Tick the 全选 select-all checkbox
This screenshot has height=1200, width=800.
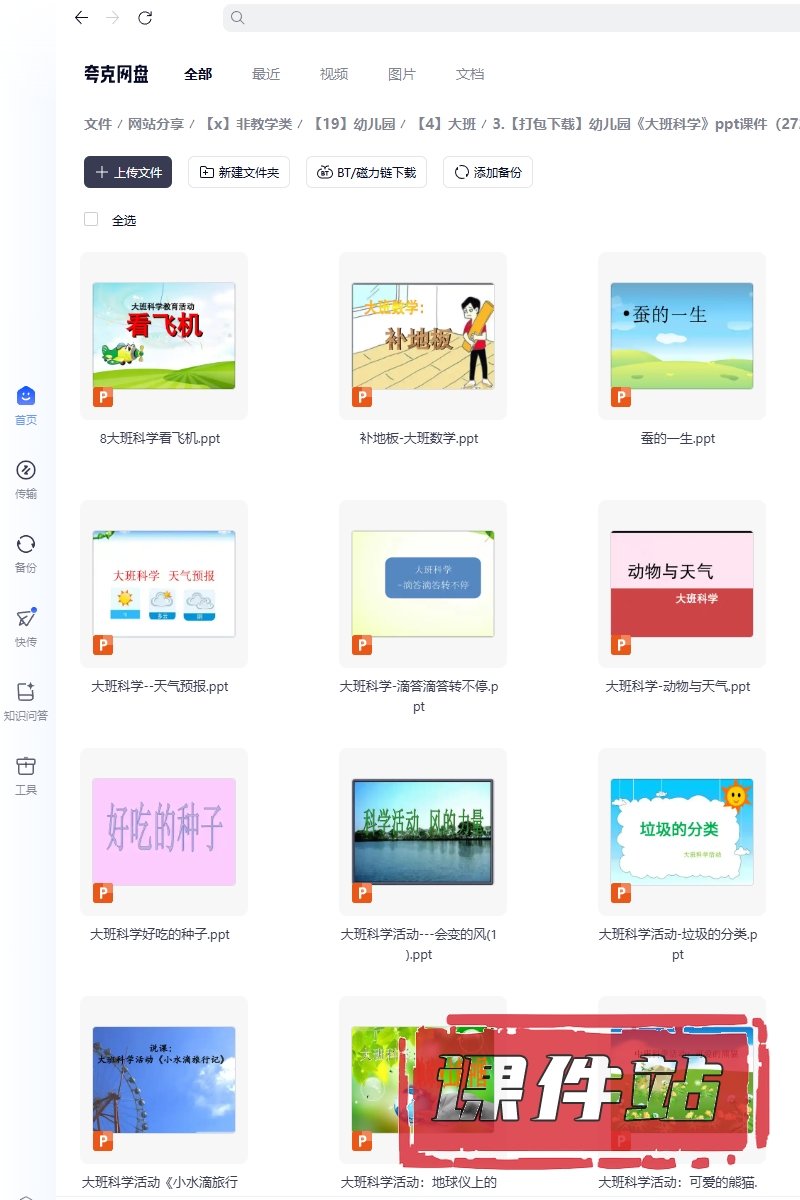click(91, 219)
